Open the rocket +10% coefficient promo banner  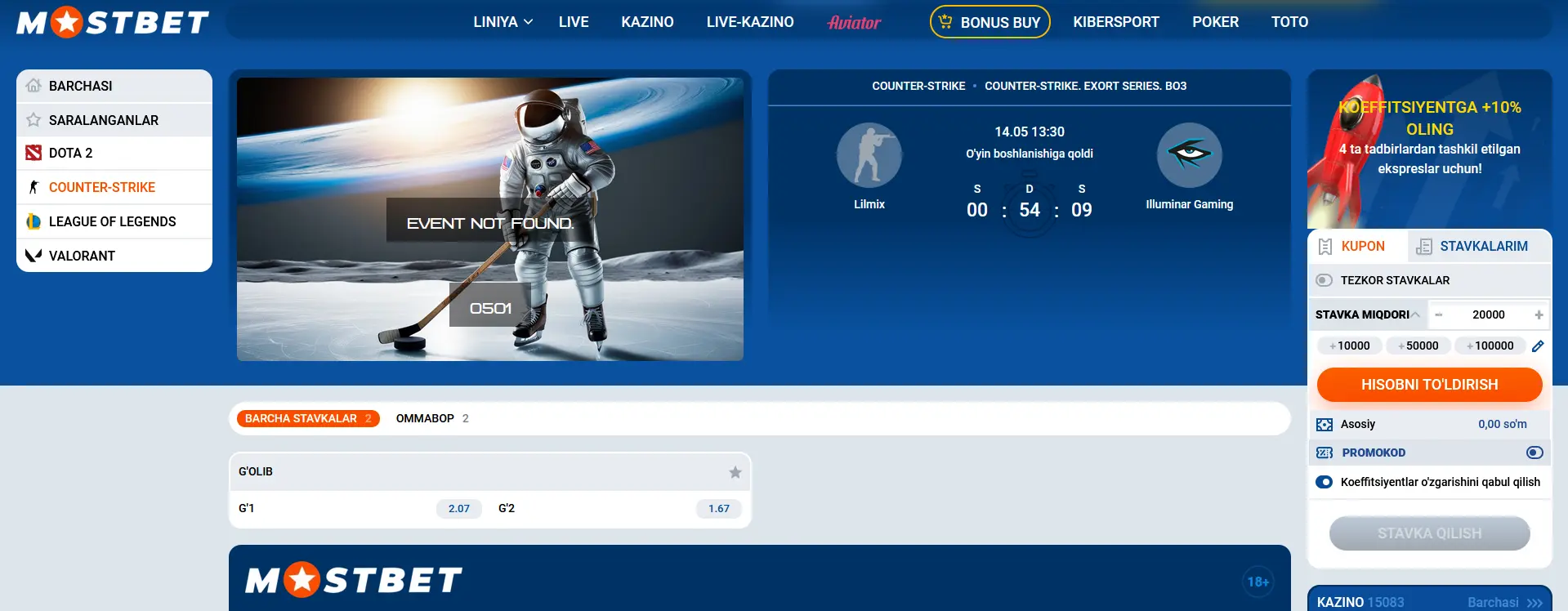(1429, 149)
